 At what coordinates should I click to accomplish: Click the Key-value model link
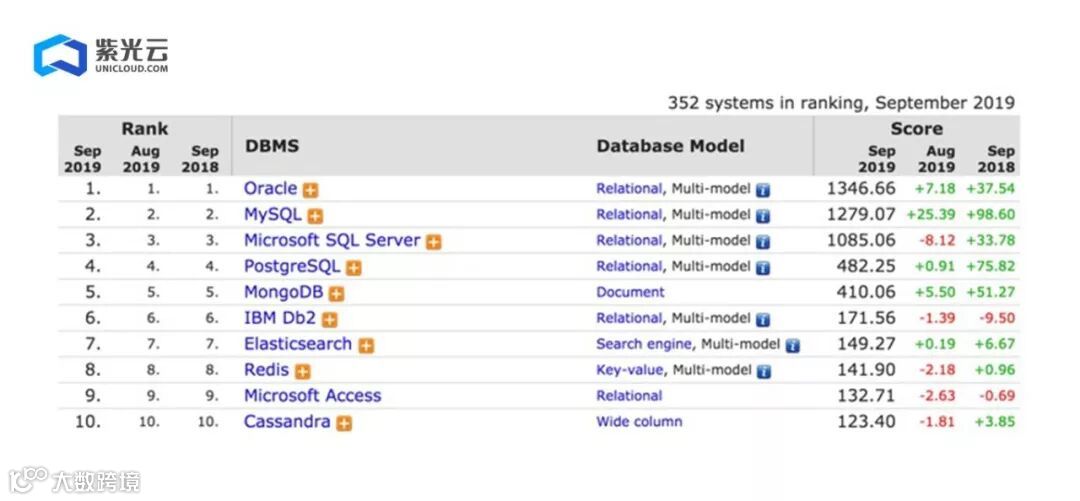tap(629, 371)
